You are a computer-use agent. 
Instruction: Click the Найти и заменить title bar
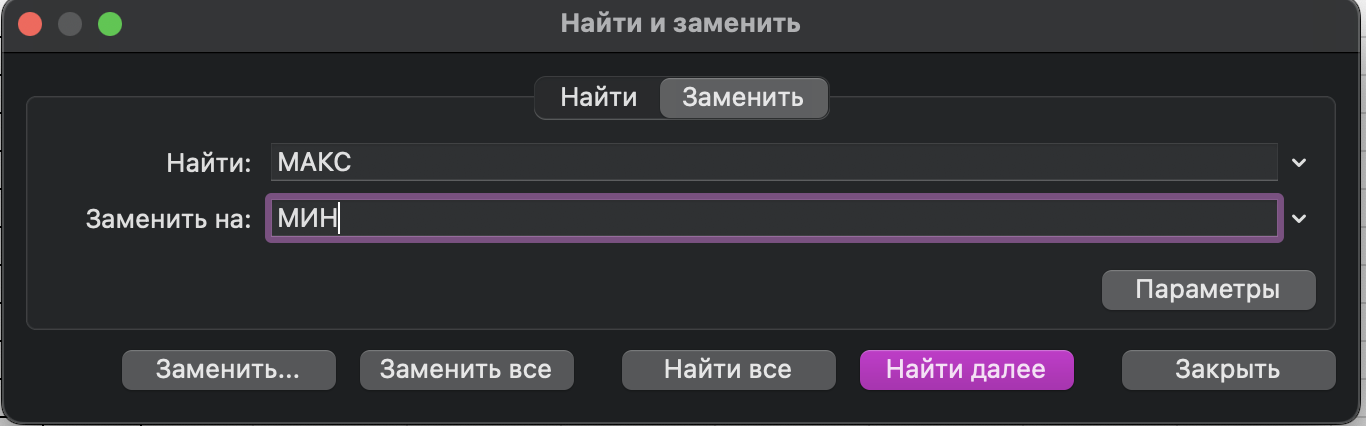point(680,23)
